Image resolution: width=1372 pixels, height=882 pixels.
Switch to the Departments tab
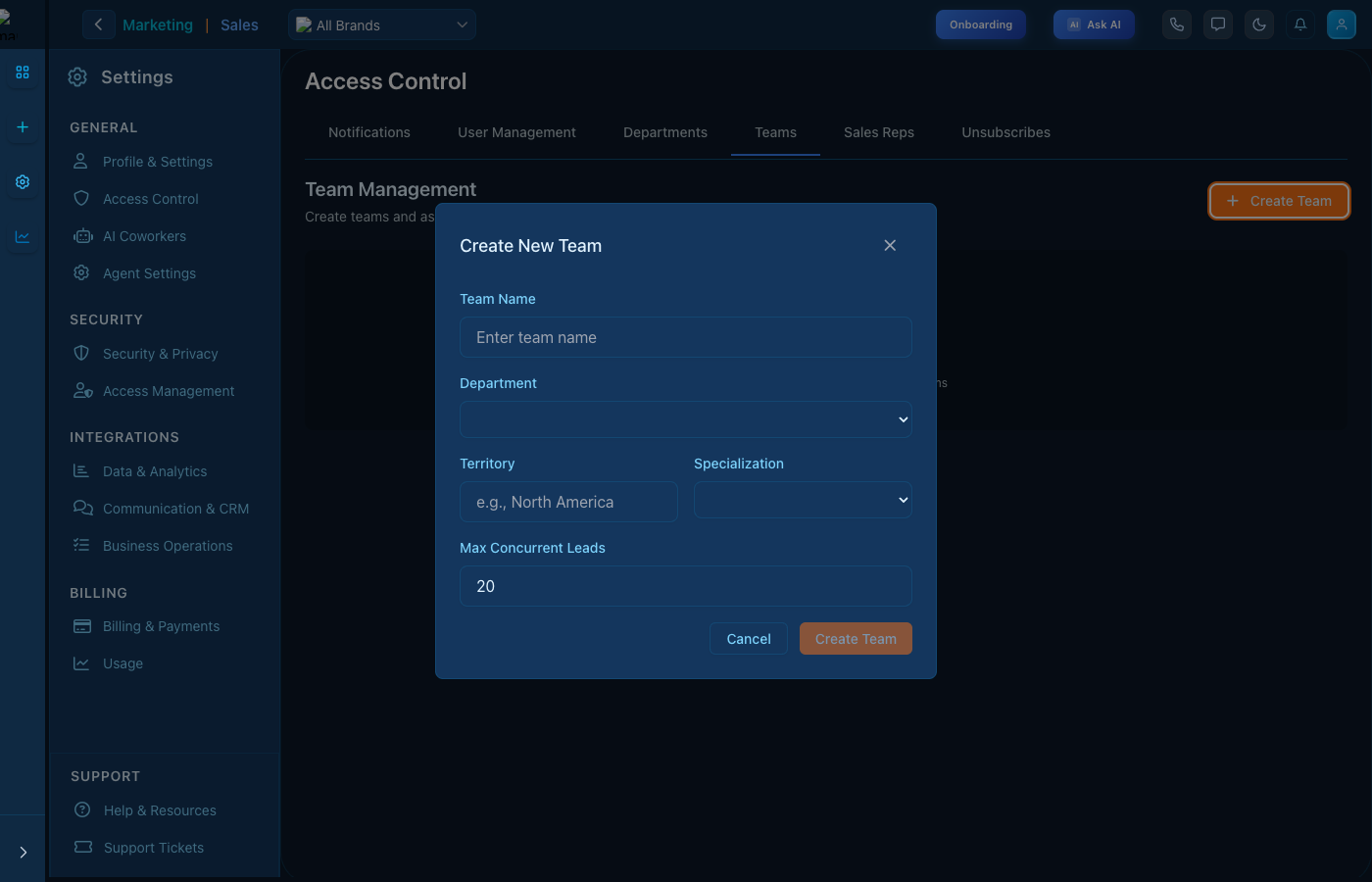pyautogui.click(x=665, y=132)
